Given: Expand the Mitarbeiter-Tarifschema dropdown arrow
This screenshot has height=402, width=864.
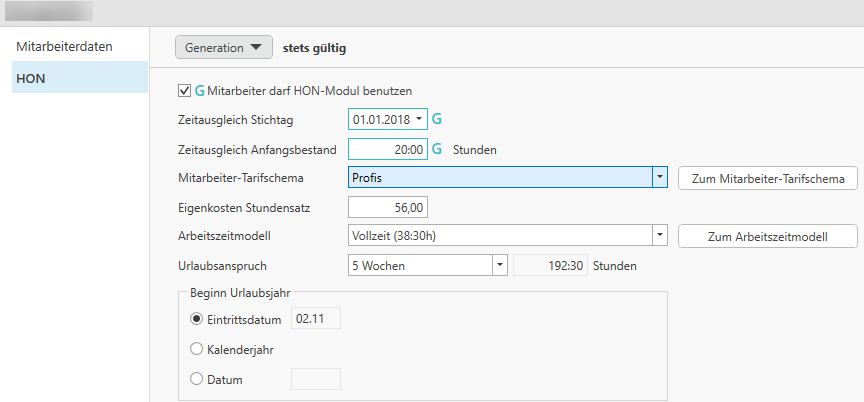Looking at the screenshot, I should point(659,178).
